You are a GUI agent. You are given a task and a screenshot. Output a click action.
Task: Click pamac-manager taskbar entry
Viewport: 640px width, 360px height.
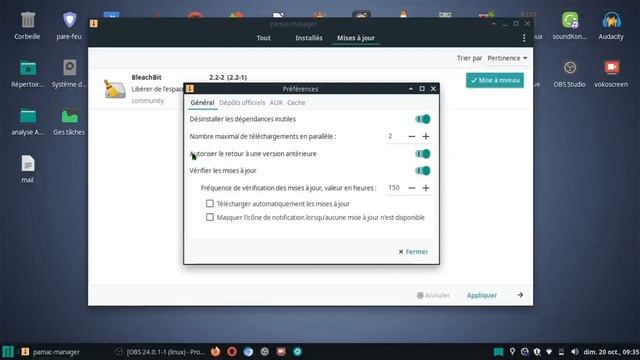tap(51, 351)
